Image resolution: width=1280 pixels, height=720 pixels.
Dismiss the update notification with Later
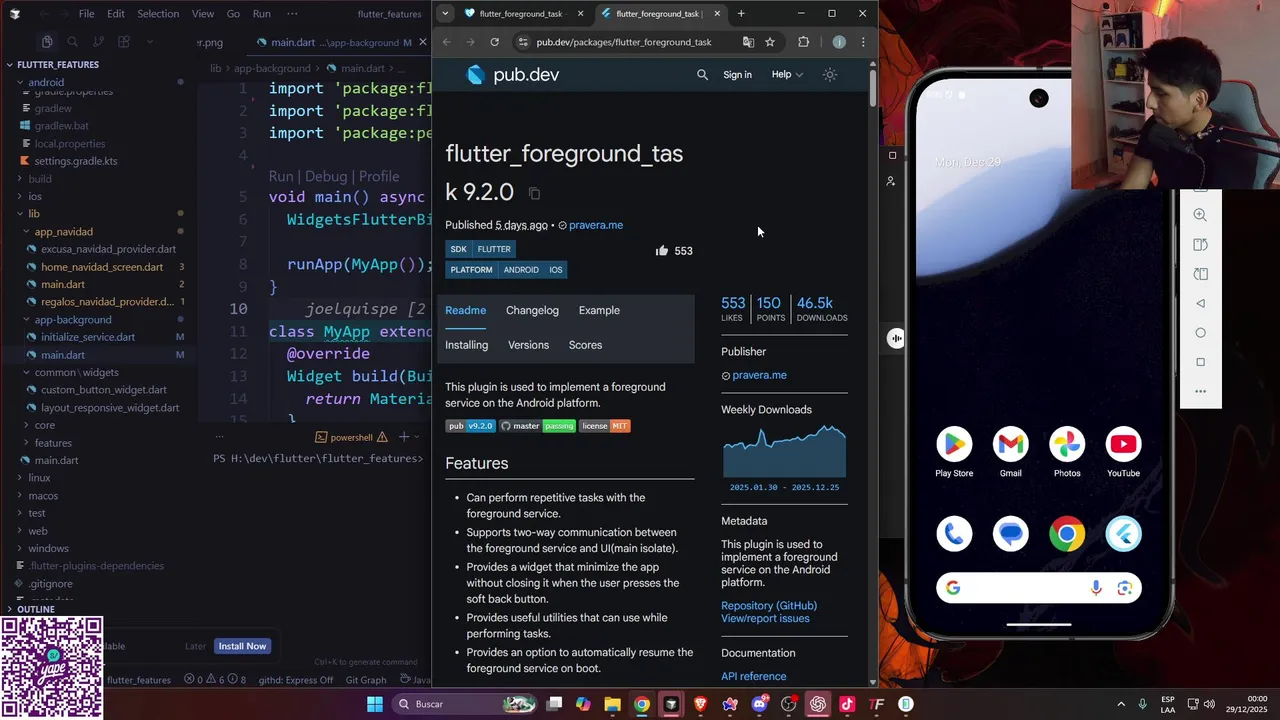195,646
